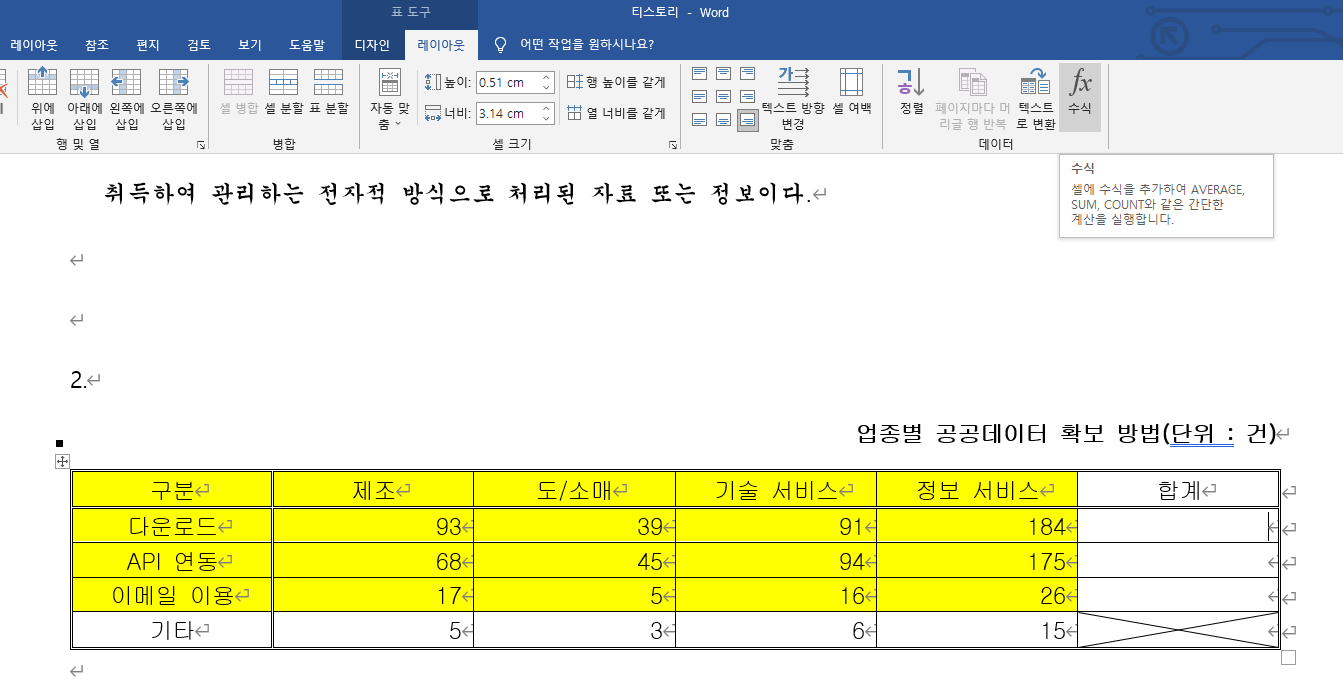Click 행 높이를 같게 (Distribute Rows)

pyautogui.click(x=616, y=83)
